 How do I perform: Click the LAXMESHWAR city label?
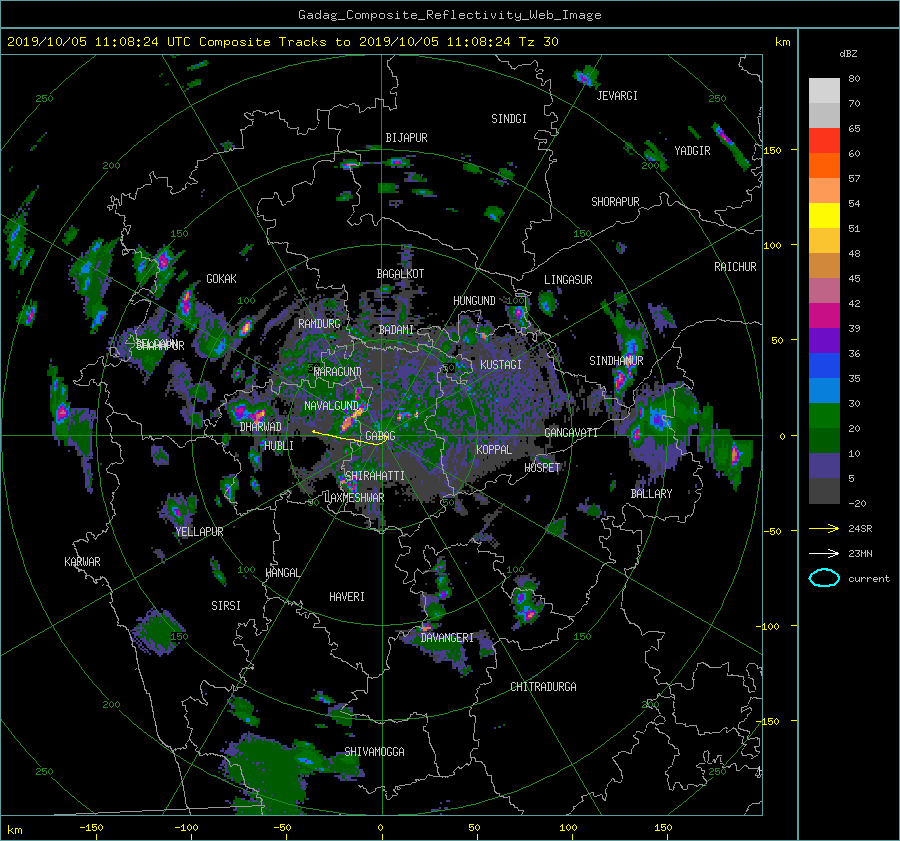[x=354, y=498]
